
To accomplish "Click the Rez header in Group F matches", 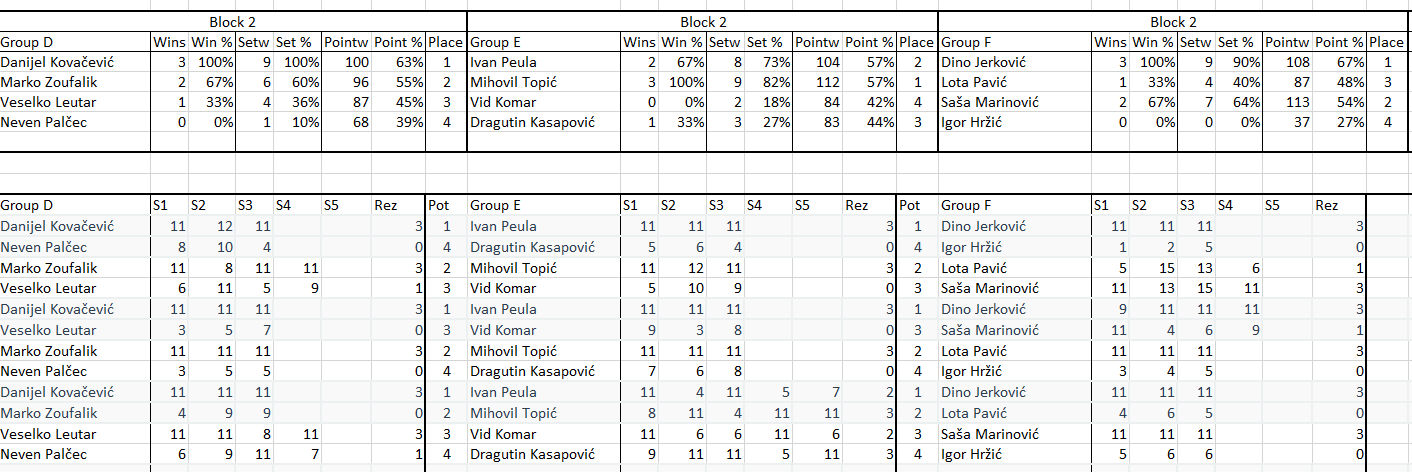I will [1326, 206].
